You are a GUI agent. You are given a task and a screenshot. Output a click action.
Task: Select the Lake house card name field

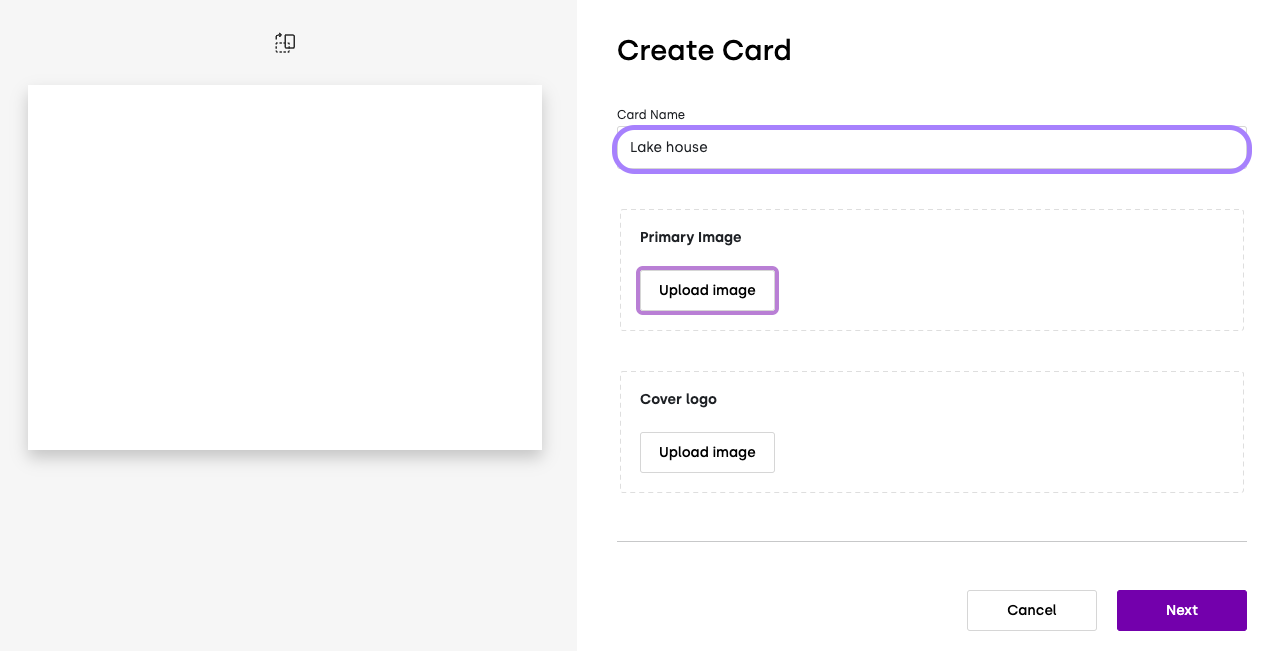tap(931, 148)
